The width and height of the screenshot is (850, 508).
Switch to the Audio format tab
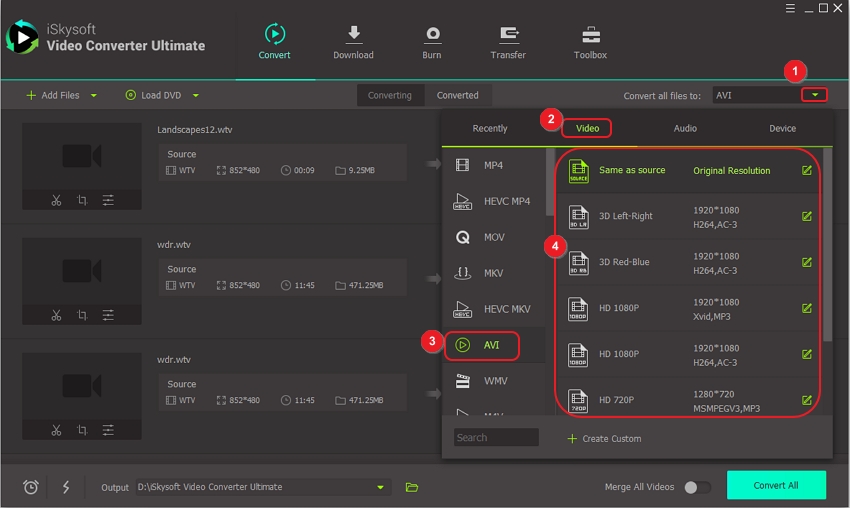(x=685, y=128)
